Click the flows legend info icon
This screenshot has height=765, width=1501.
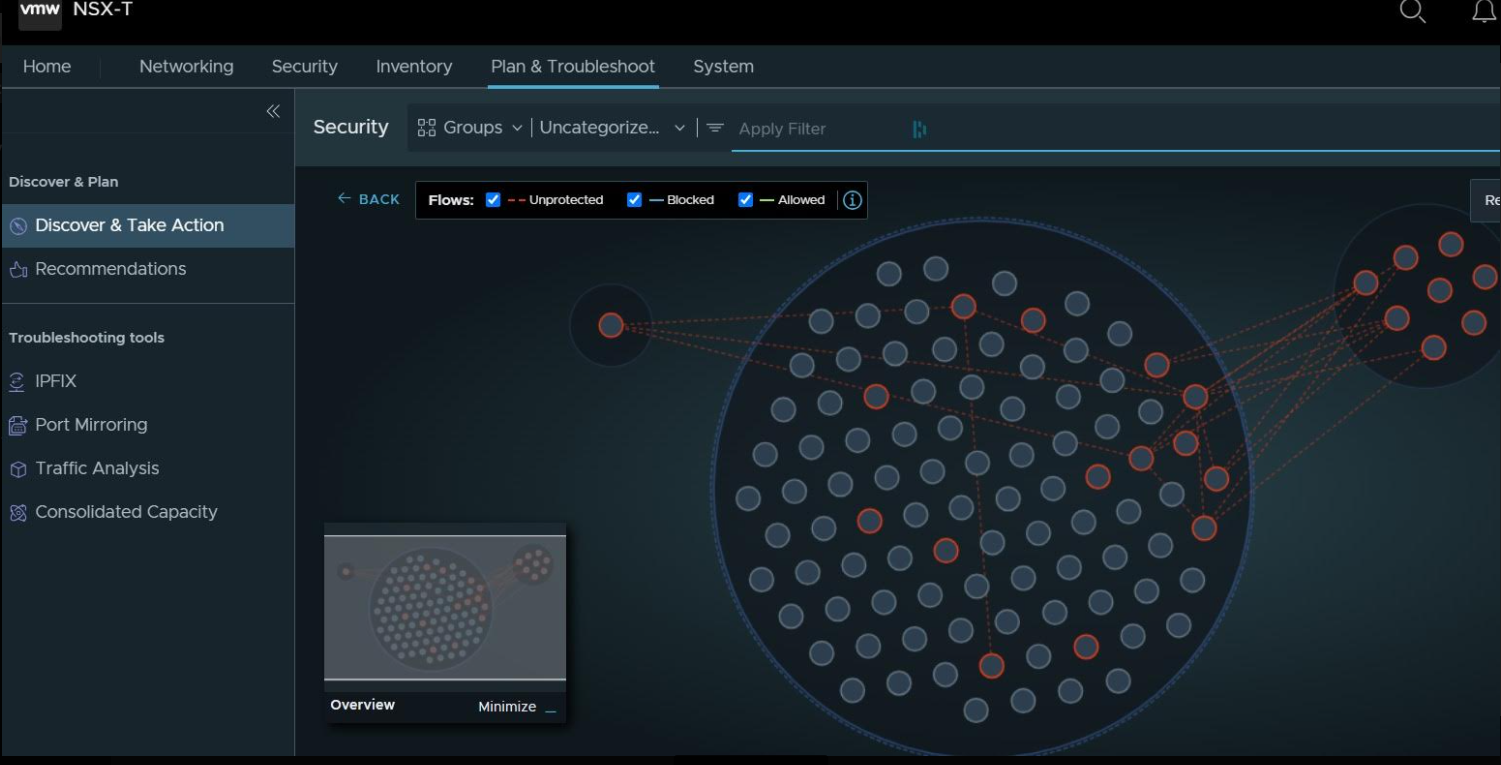click(x=852, y=200)
